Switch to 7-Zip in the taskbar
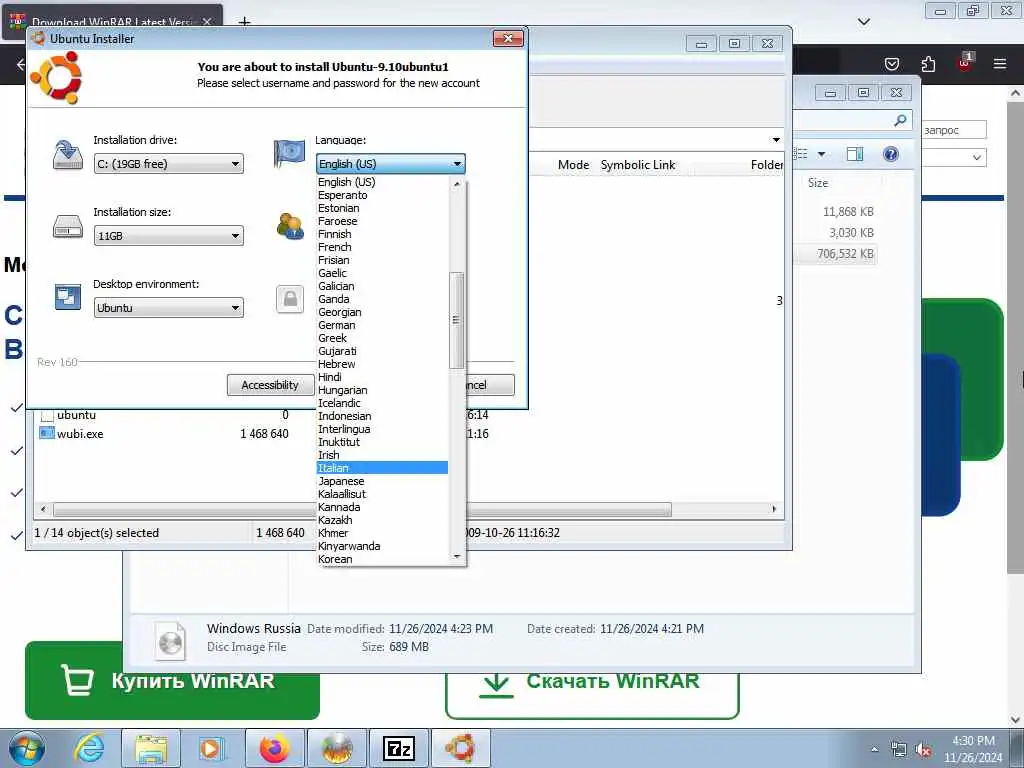Image resolution: width=1024 pixels, height=768 pixels. pos(398,748)
